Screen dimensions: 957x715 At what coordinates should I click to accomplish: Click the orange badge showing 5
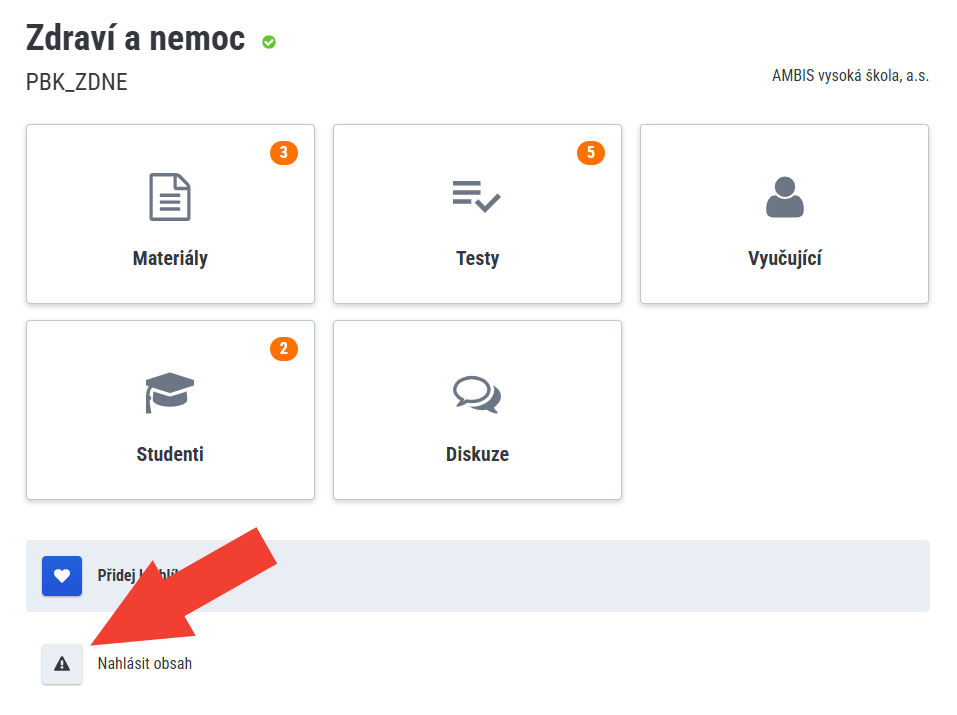(x=591, y=153)
